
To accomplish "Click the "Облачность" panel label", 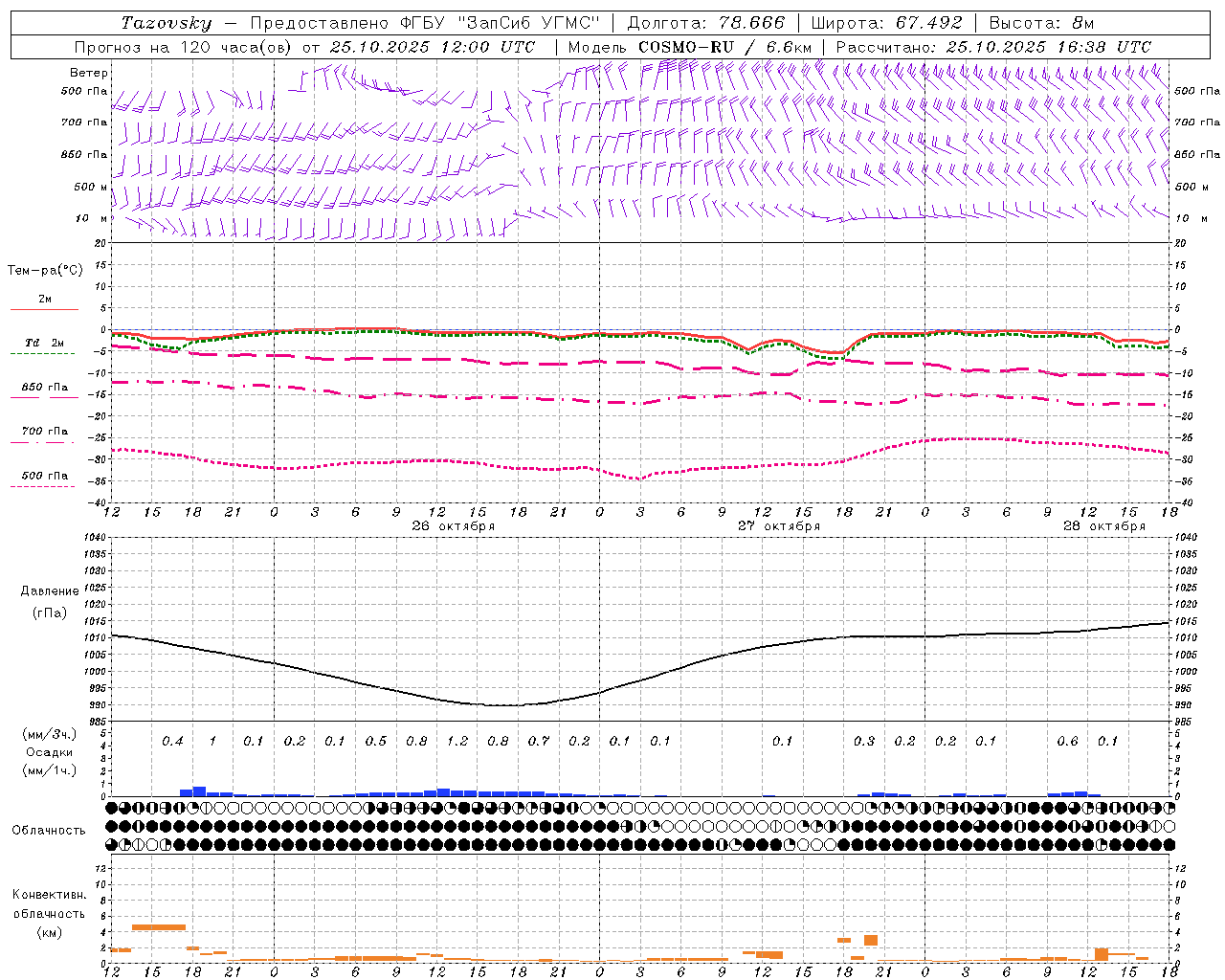I will pos(49,830).
